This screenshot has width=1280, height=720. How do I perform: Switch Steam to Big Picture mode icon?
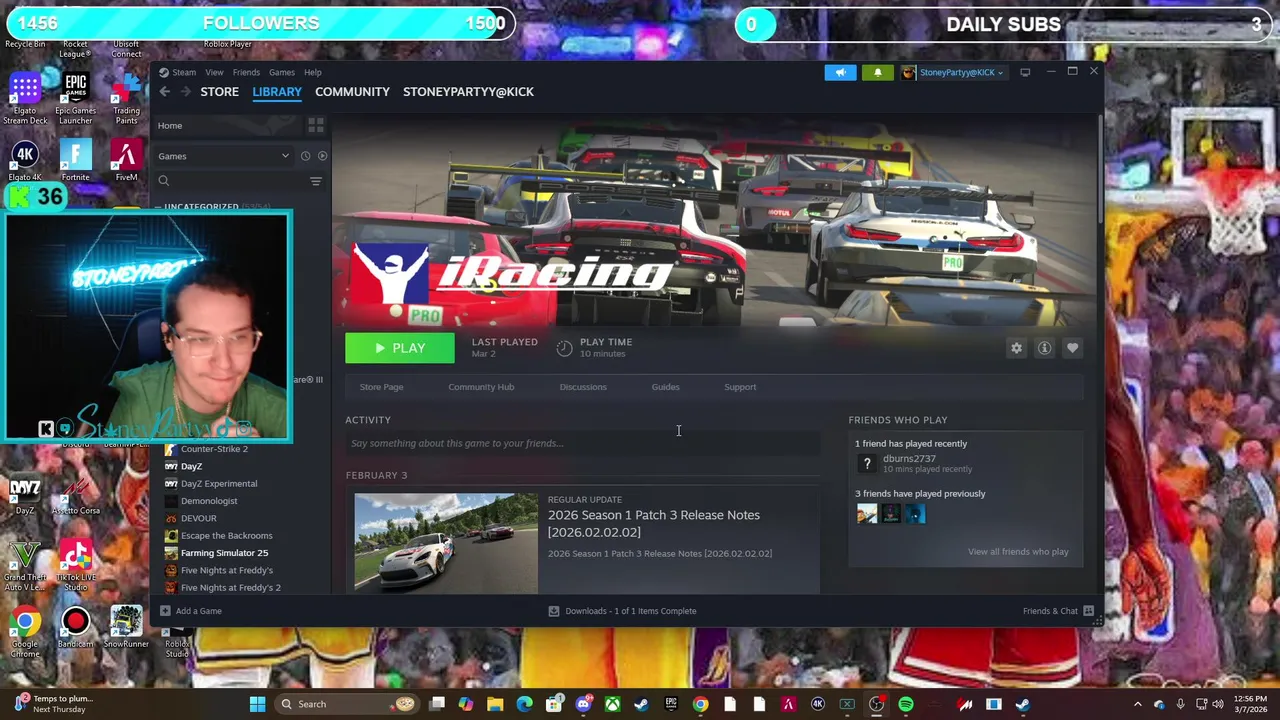(1025, 72)
